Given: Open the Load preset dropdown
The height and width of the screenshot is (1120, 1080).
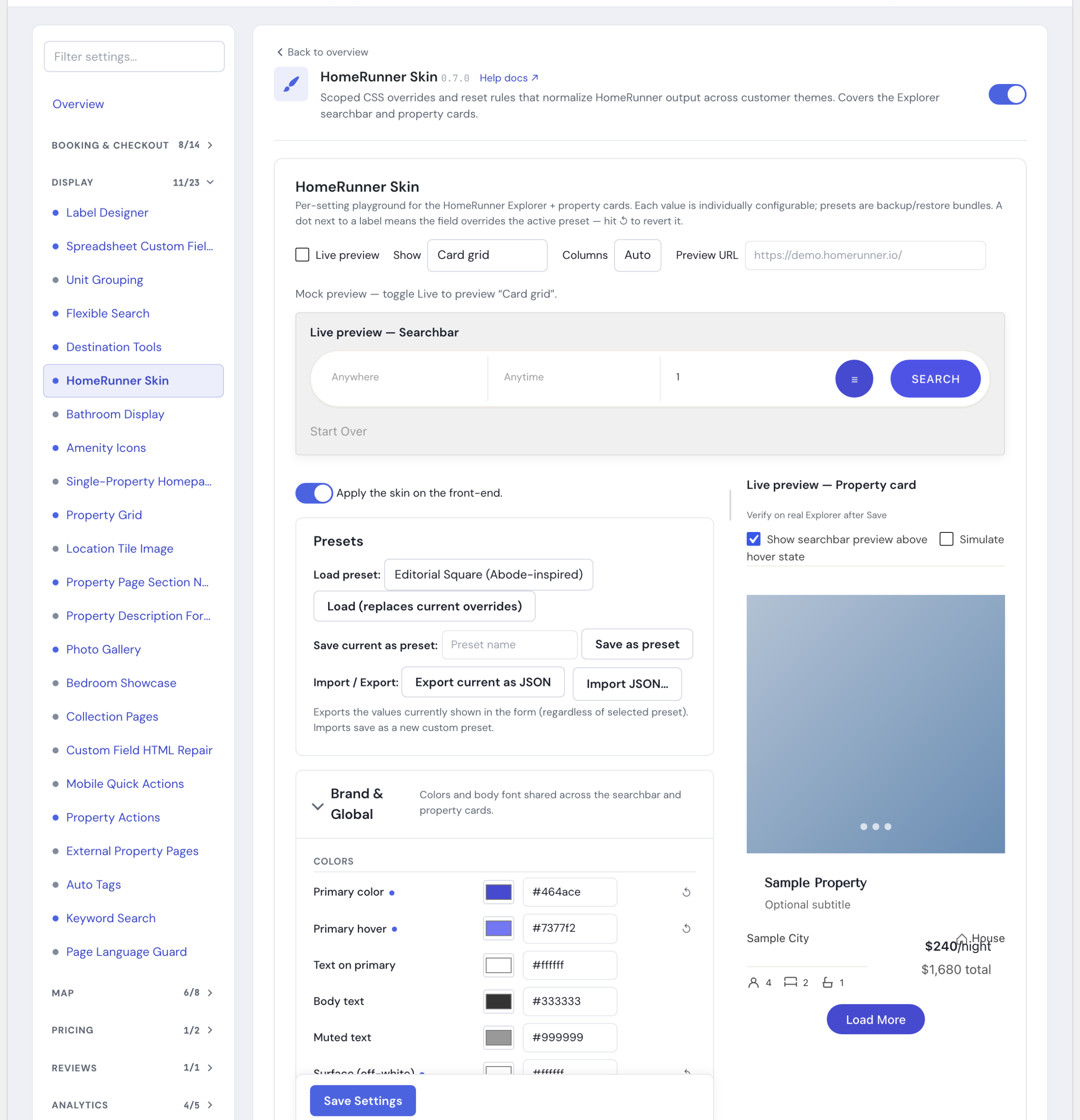Looking at the screenshot, I should tap(488, 574).
